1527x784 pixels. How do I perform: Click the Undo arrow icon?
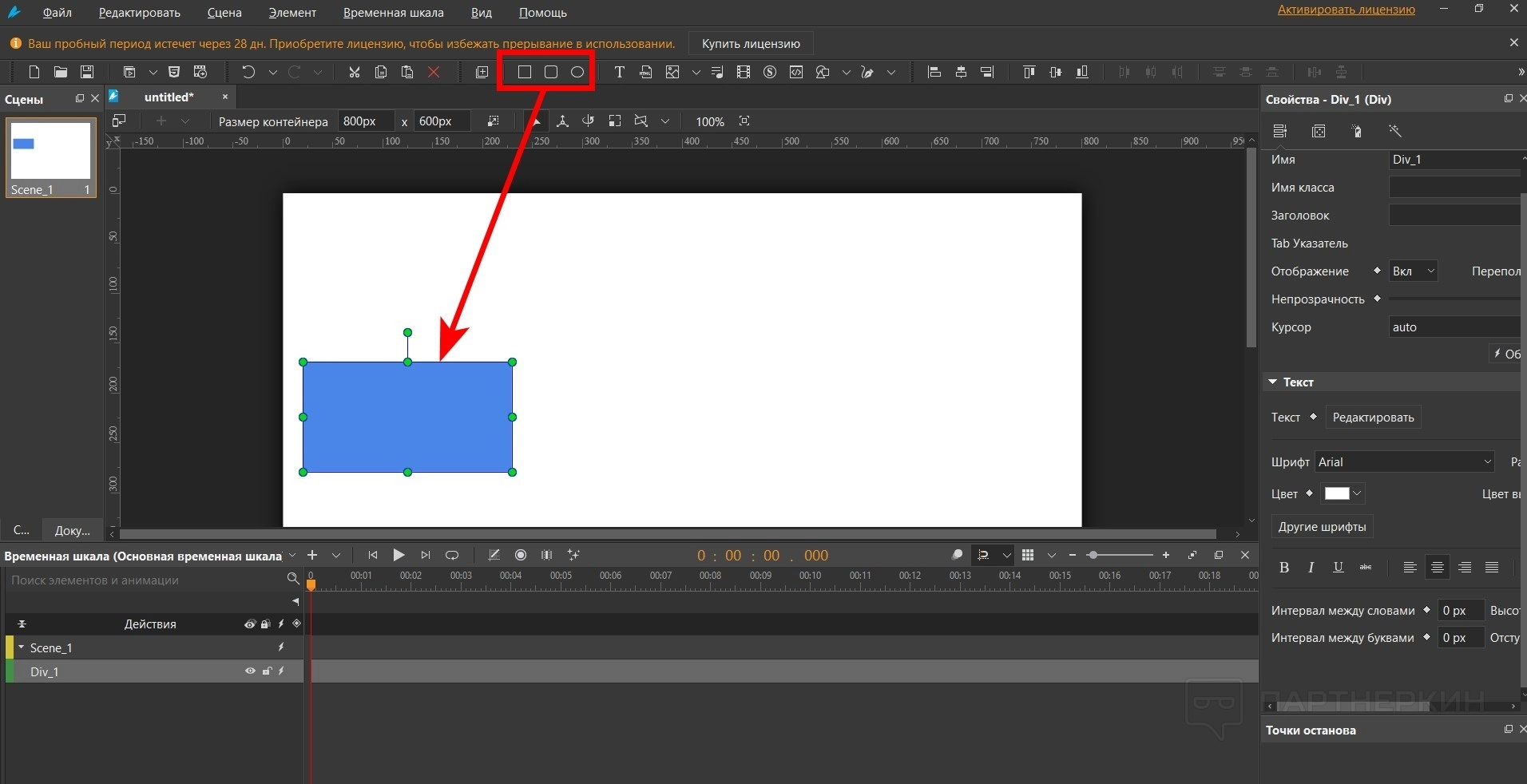tap(248, 72)
